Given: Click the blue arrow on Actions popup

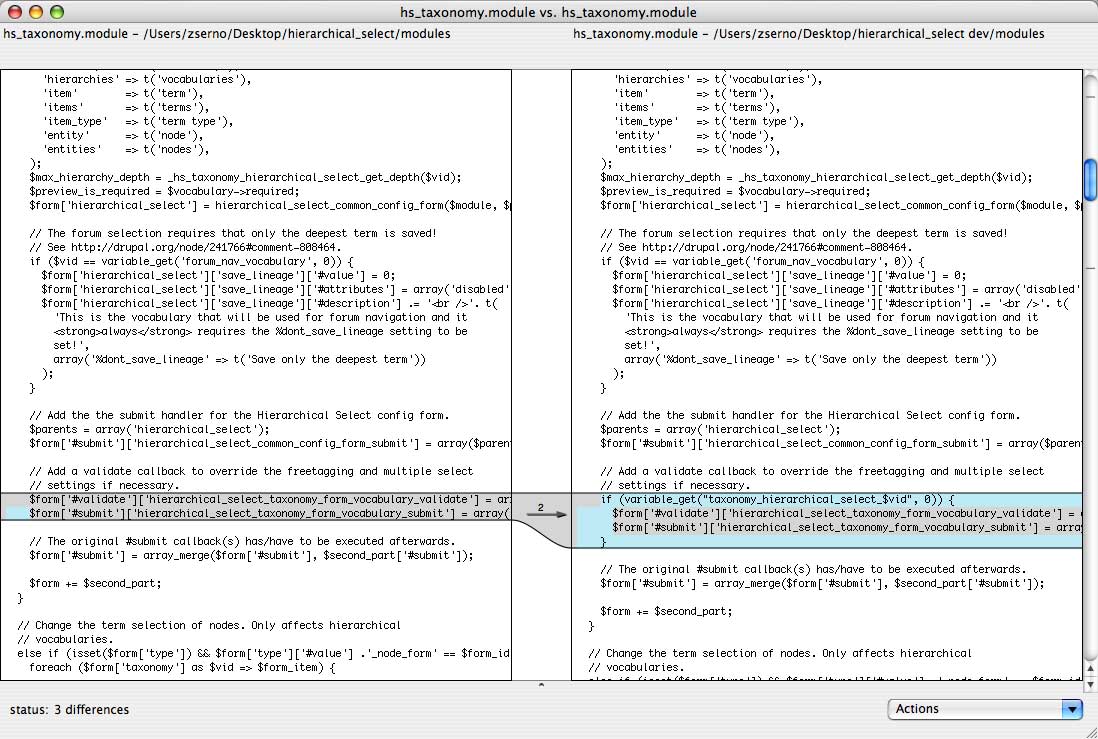Looking at the screenshot, I should (1072, 709).
